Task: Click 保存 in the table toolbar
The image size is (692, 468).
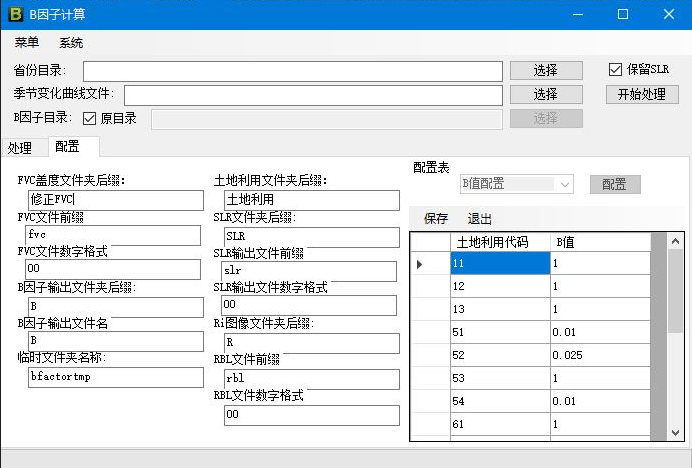Action: [436, 219]
